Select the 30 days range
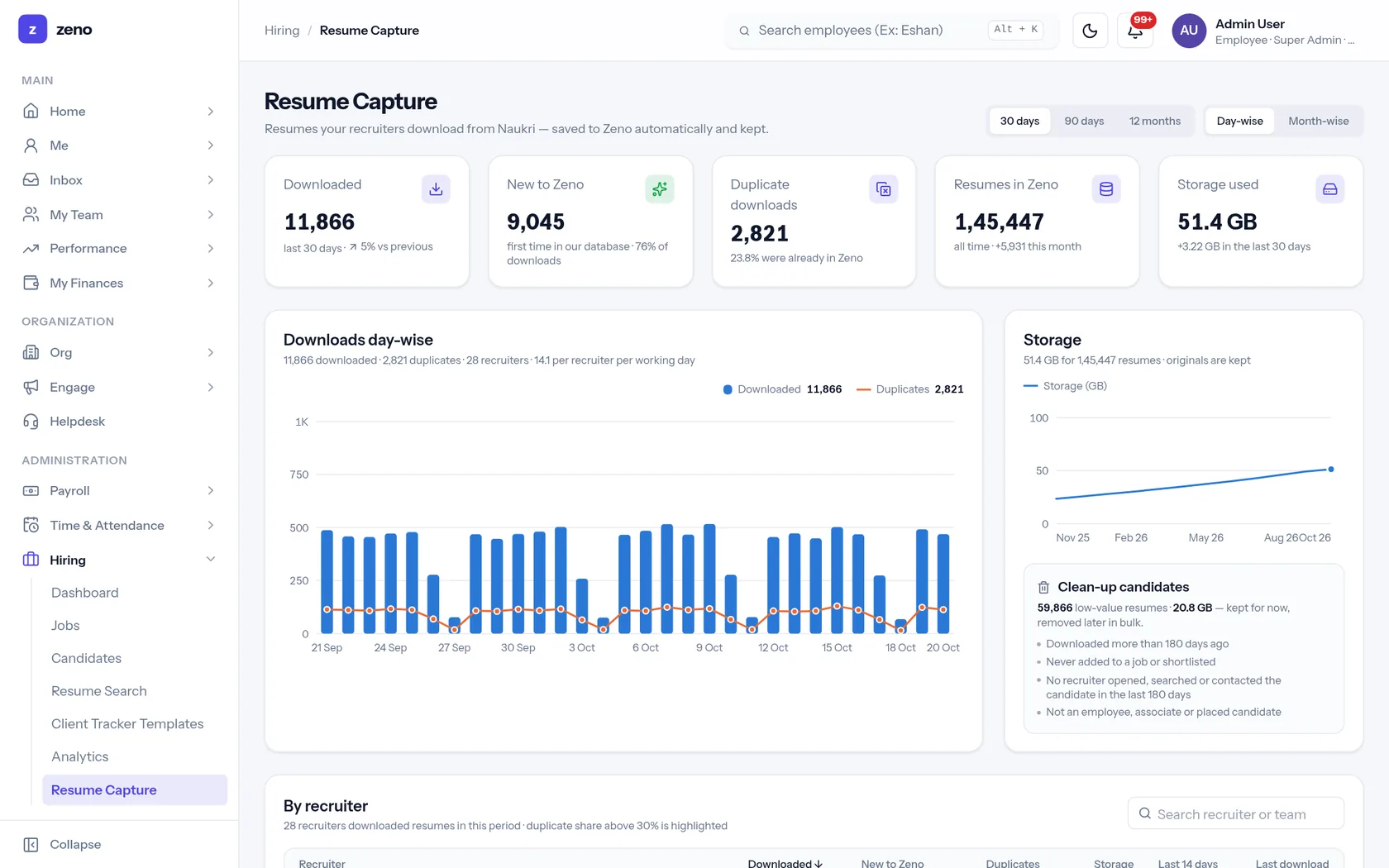The image size is (1389, 868). coord(1019,121)
